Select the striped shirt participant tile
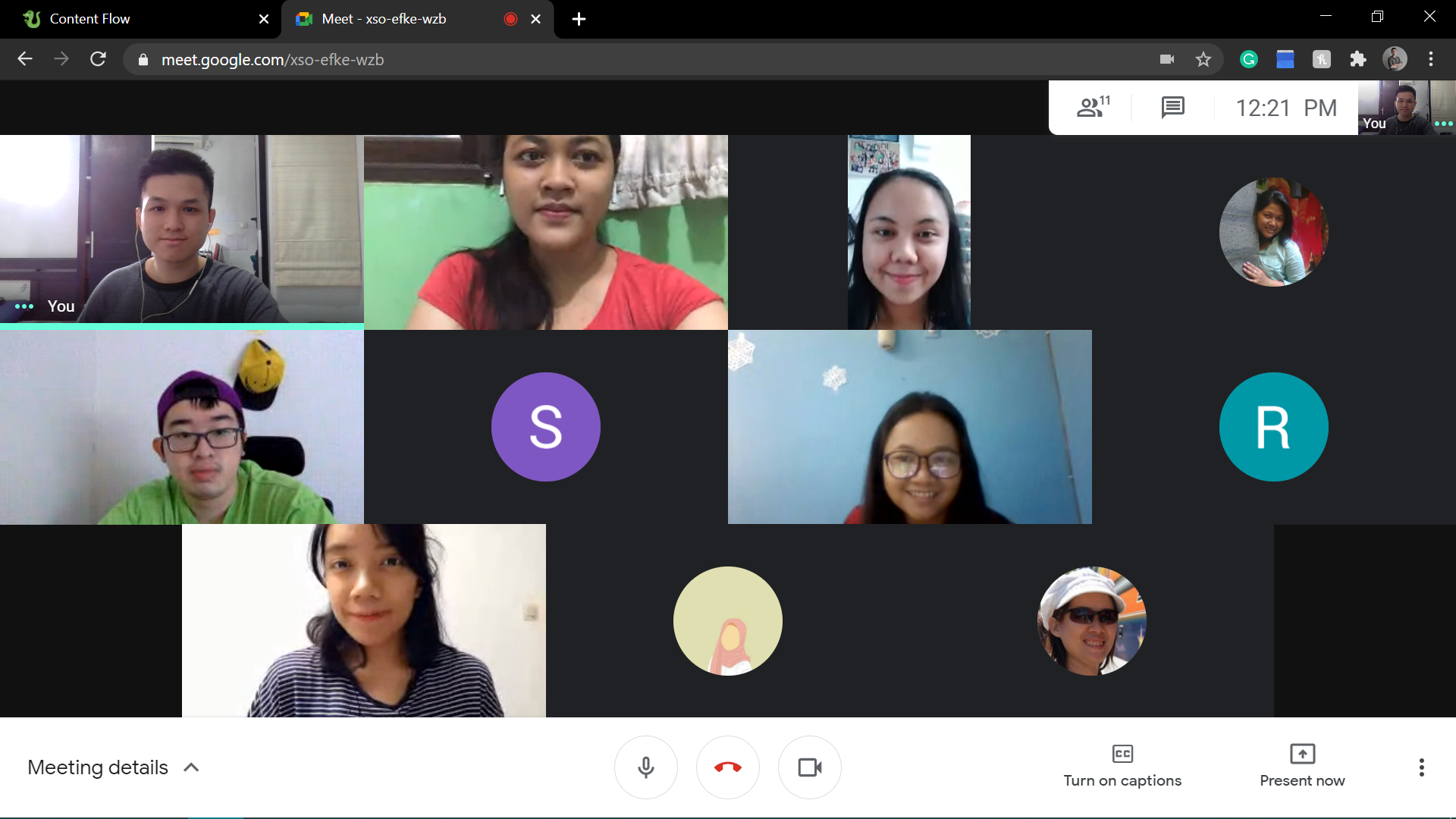 tap(364, 621)
